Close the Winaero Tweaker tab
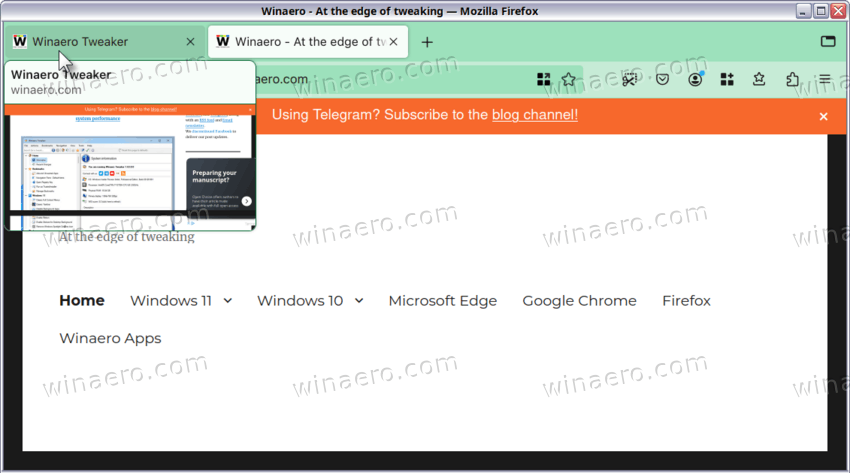Screen dimensions: 850x473 tap(190, 42)
